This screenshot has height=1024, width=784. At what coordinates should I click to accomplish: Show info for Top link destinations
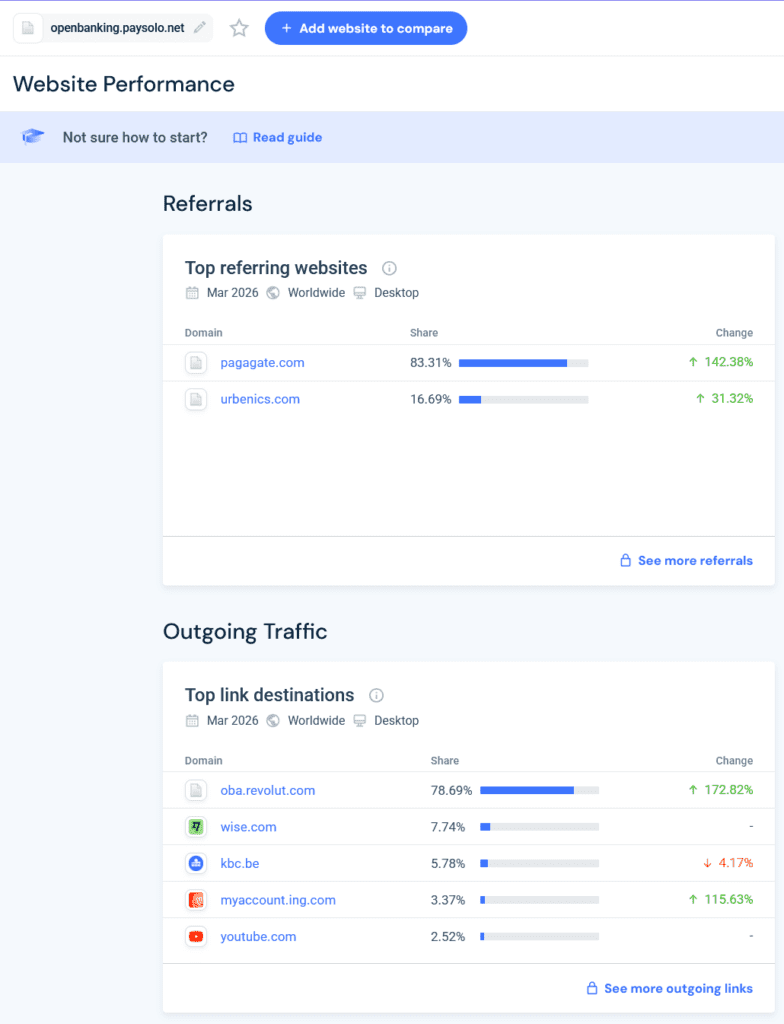coord(376,696)
